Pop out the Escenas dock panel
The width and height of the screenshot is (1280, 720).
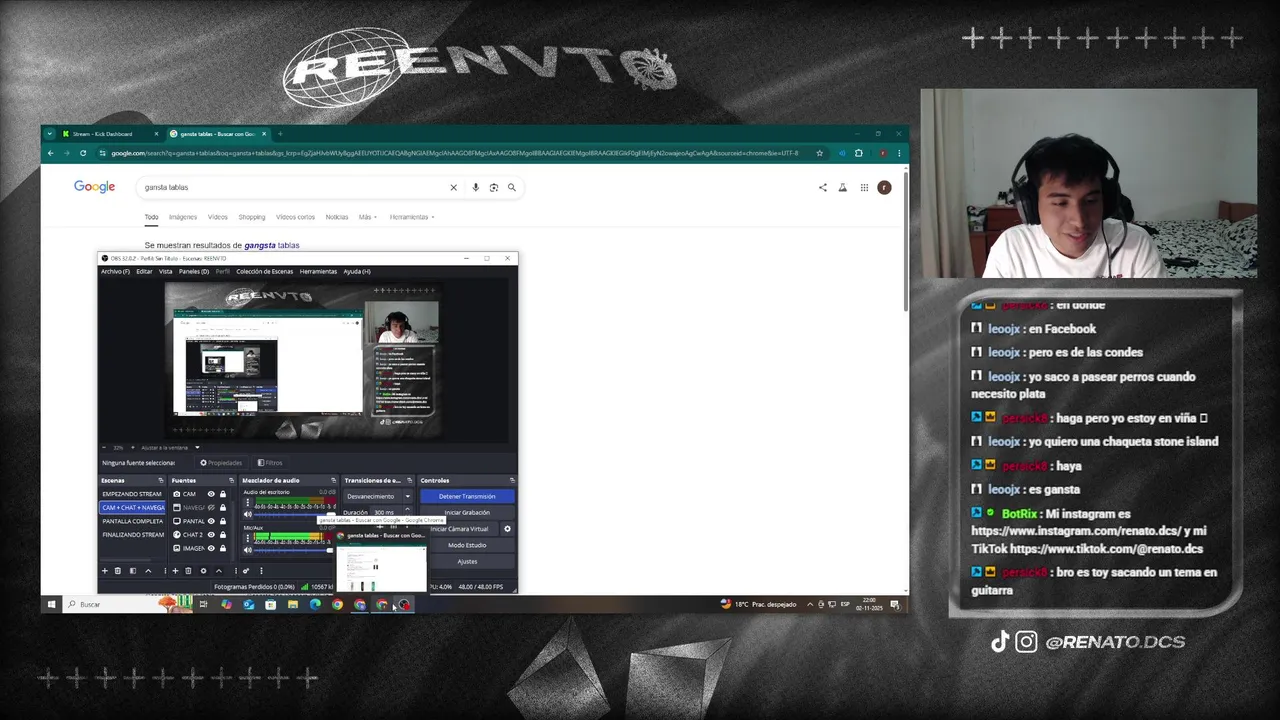(x=161, y=480)
